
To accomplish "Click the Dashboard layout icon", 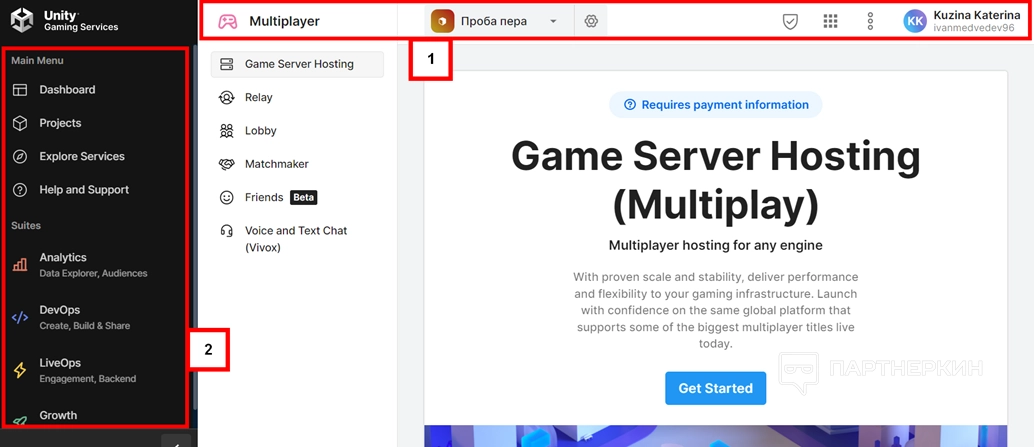I will [20, 90].
